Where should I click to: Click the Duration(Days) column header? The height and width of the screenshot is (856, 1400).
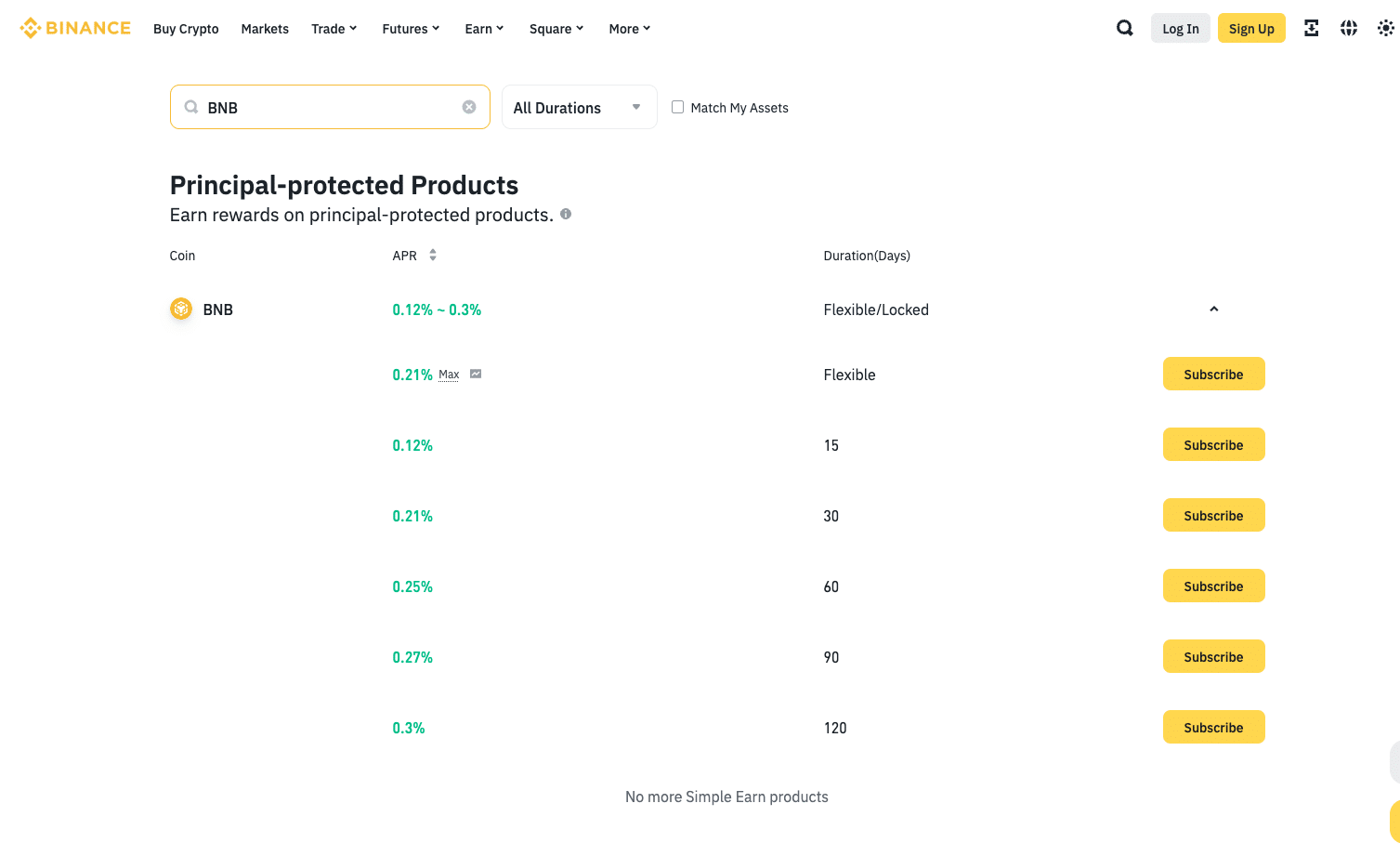coord(867,256)
